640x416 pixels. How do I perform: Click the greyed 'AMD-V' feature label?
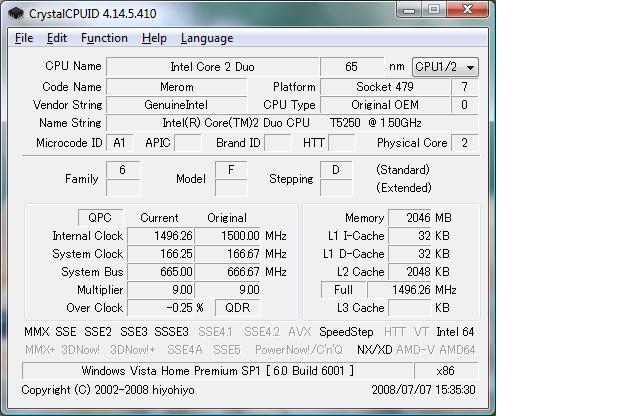click(416, 350)
